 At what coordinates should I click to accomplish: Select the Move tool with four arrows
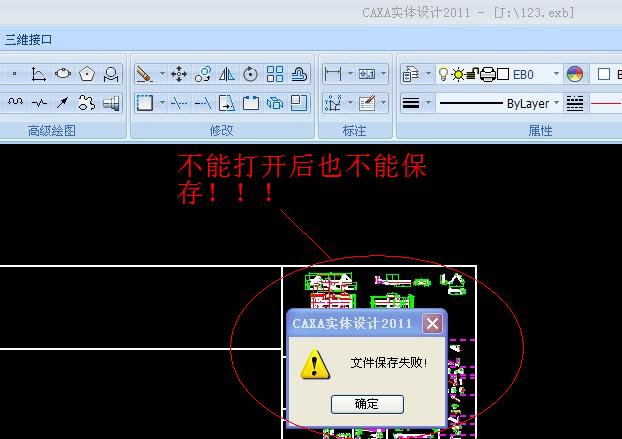[x=179, y=74]
